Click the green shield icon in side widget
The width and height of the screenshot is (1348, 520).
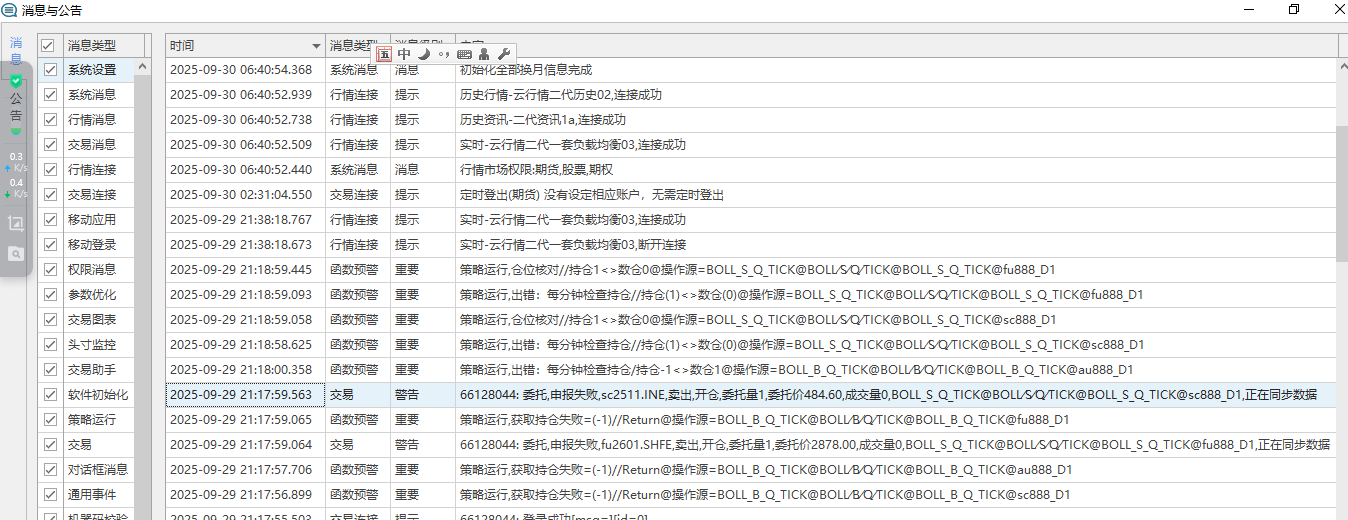pyautogui.click(x=16, y=80)
